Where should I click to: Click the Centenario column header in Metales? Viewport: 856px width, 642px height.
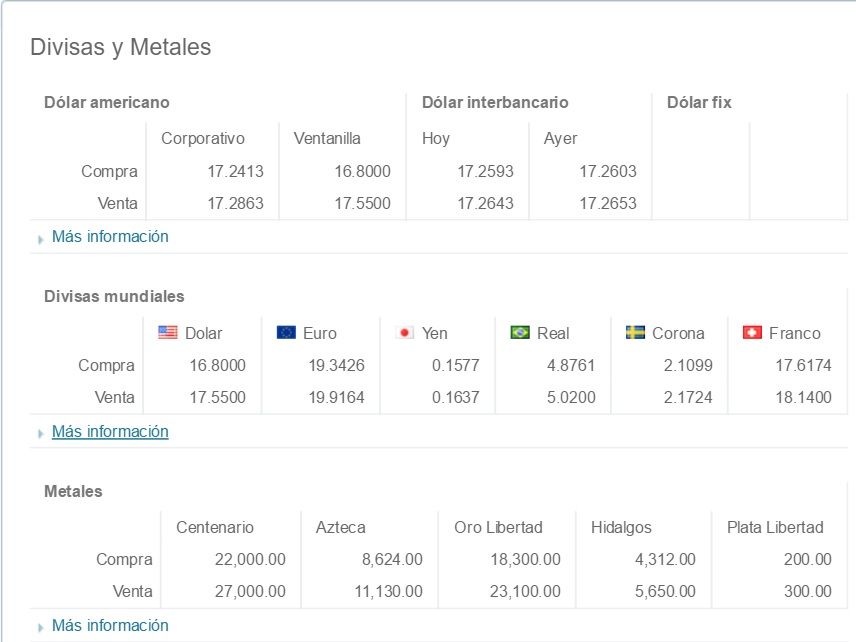point(215,527)
